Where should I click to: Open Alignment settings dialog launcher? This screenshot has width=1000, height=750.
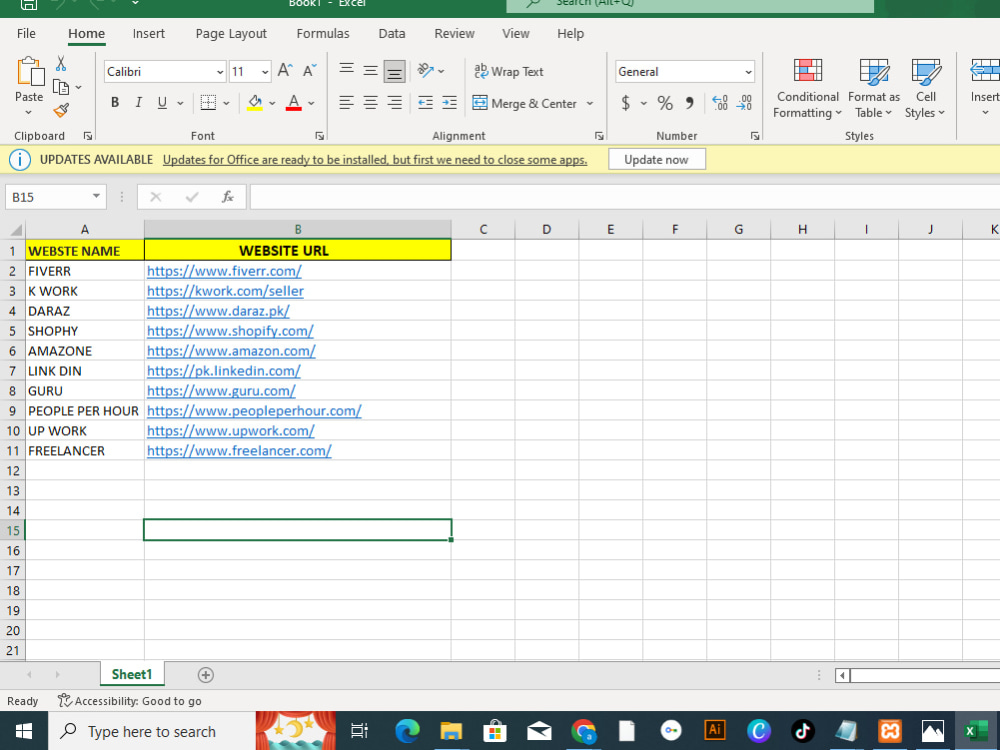tap(599, 136)
